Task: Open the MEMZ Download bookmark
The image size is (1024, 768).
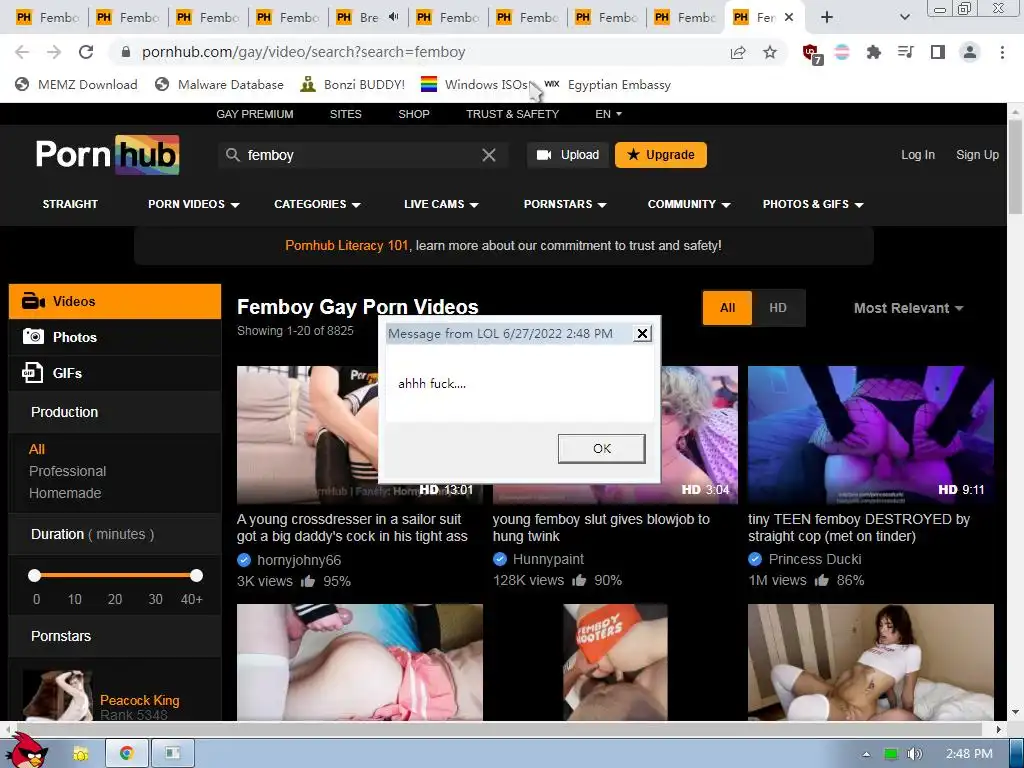Action: 76,84
